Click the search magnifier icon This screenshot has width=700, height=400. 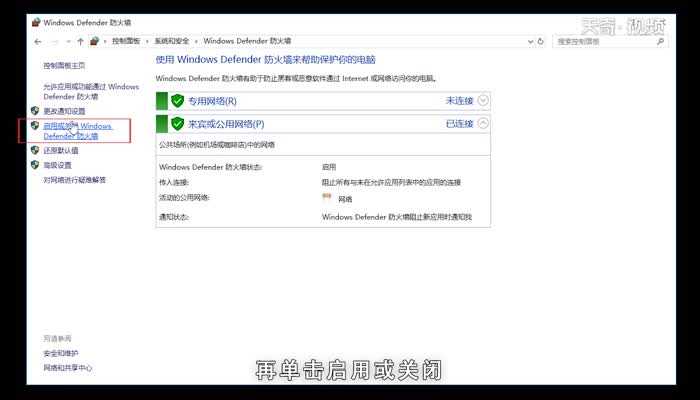pos(660,42)
